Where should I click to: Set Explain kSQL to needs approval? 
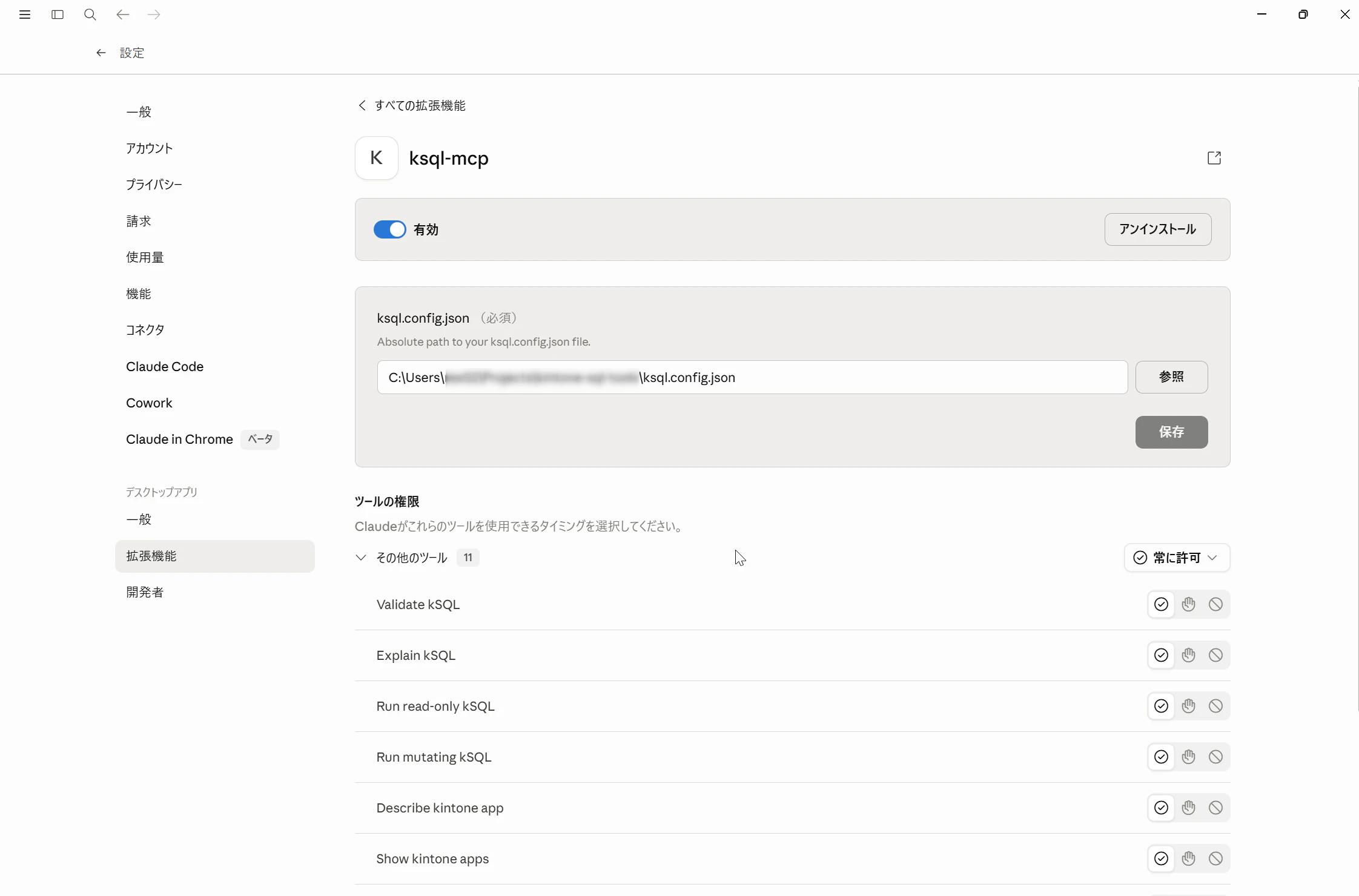[1189, 655]
